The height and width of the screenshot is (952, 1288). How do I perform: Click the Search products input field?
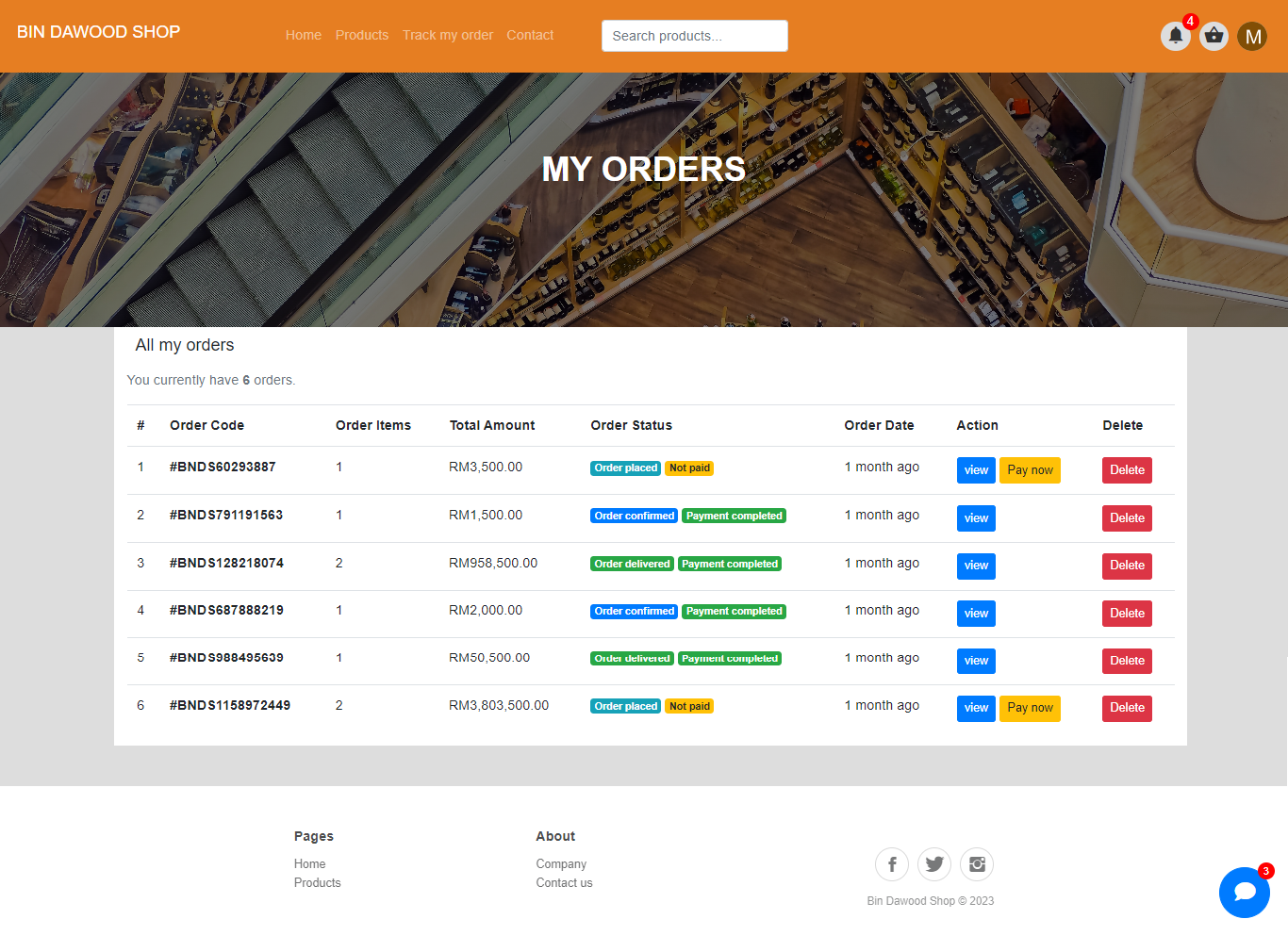tap(694, 36)
